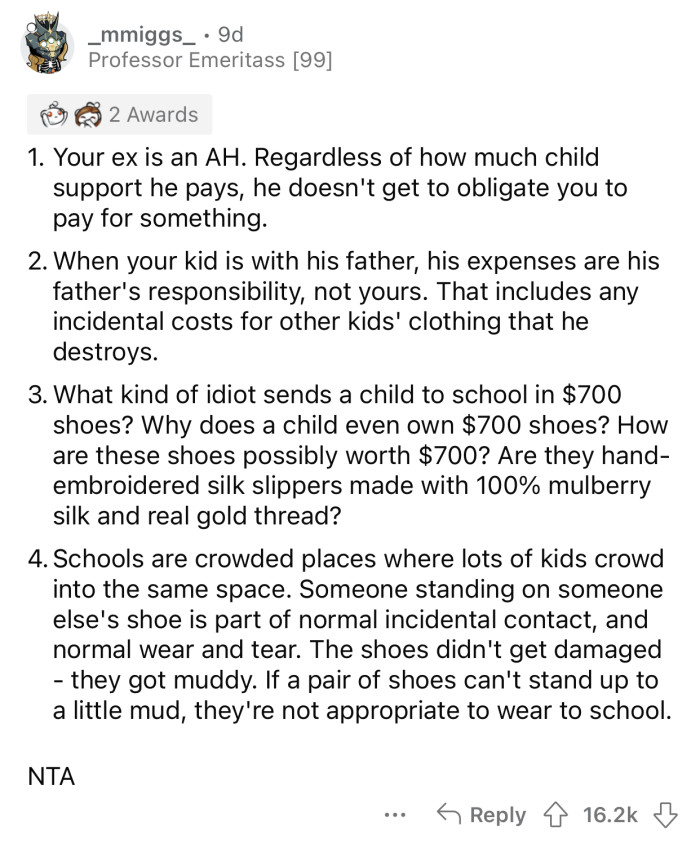Open the three-dot more options menu
This screenshot has width=700, height=843.
tap(395, 813)
